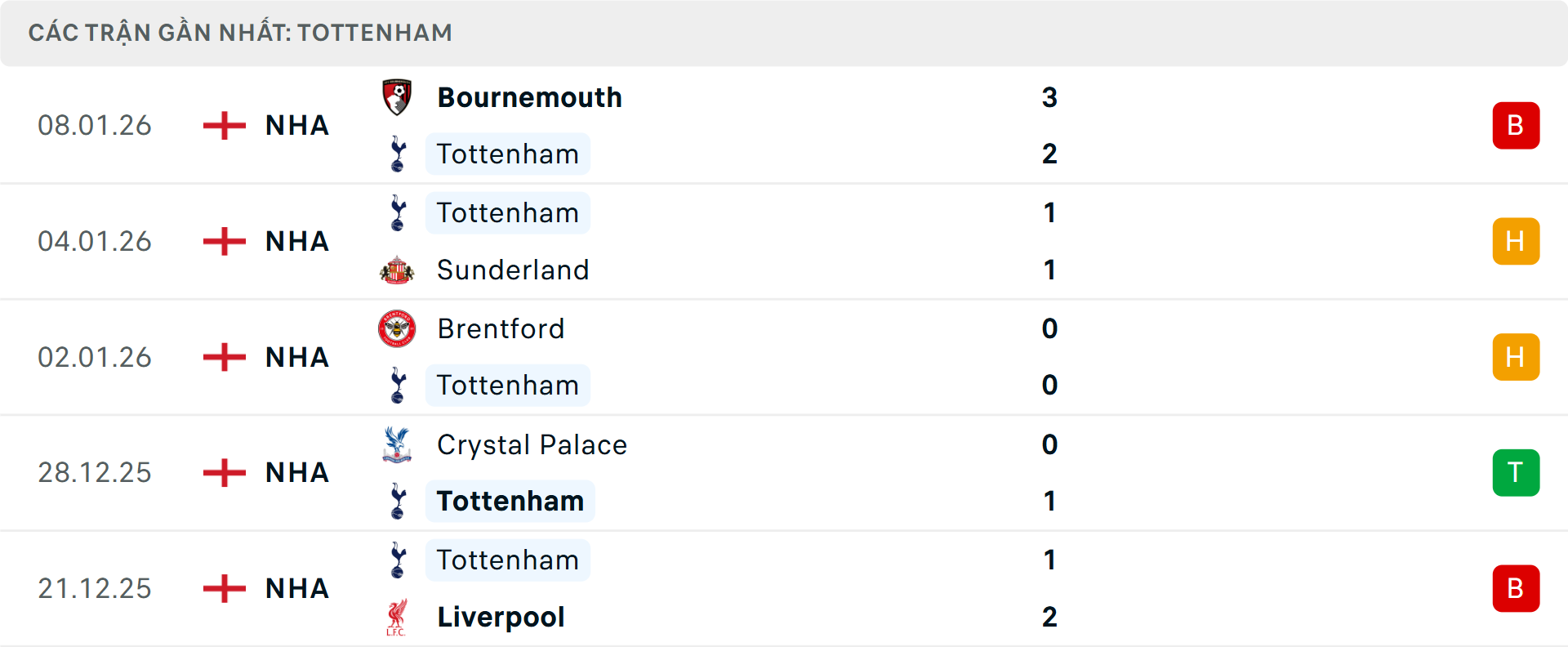Expand the Crystal Palace match details
Screen dimensions: 1568x647
[784, 472]
